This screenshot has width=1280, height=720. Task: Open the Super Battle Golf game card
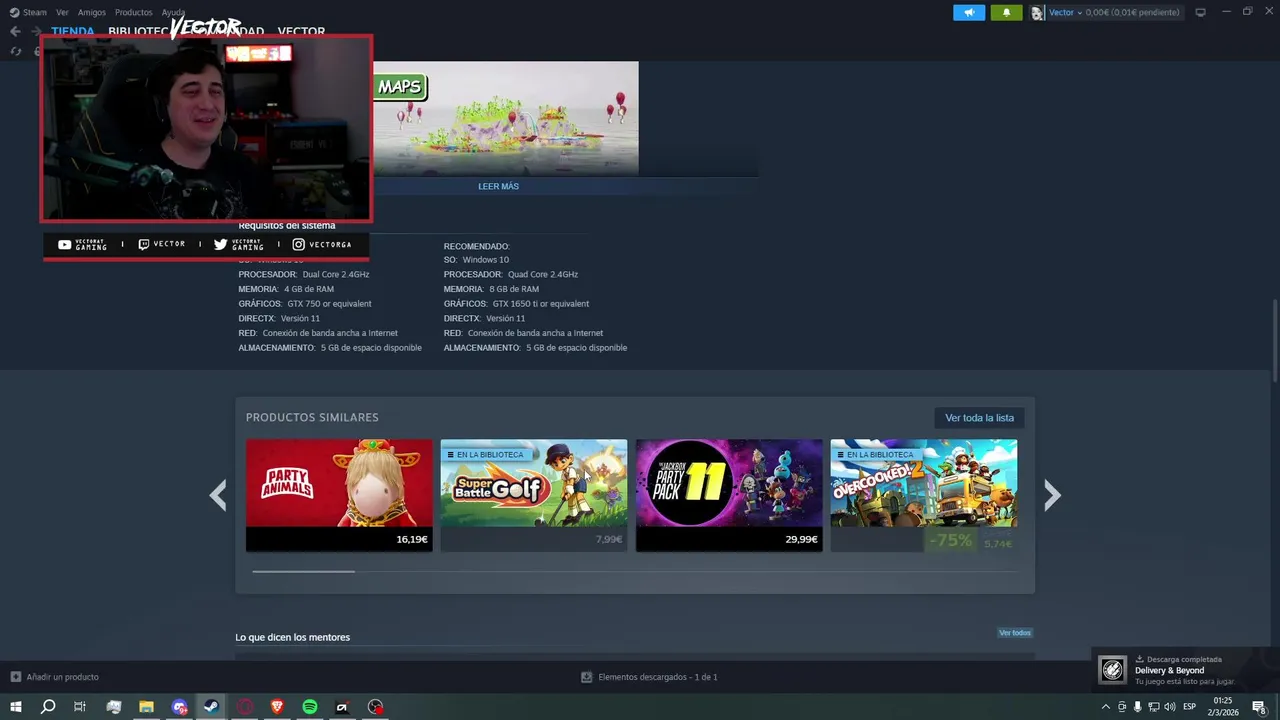coord(534,495)
